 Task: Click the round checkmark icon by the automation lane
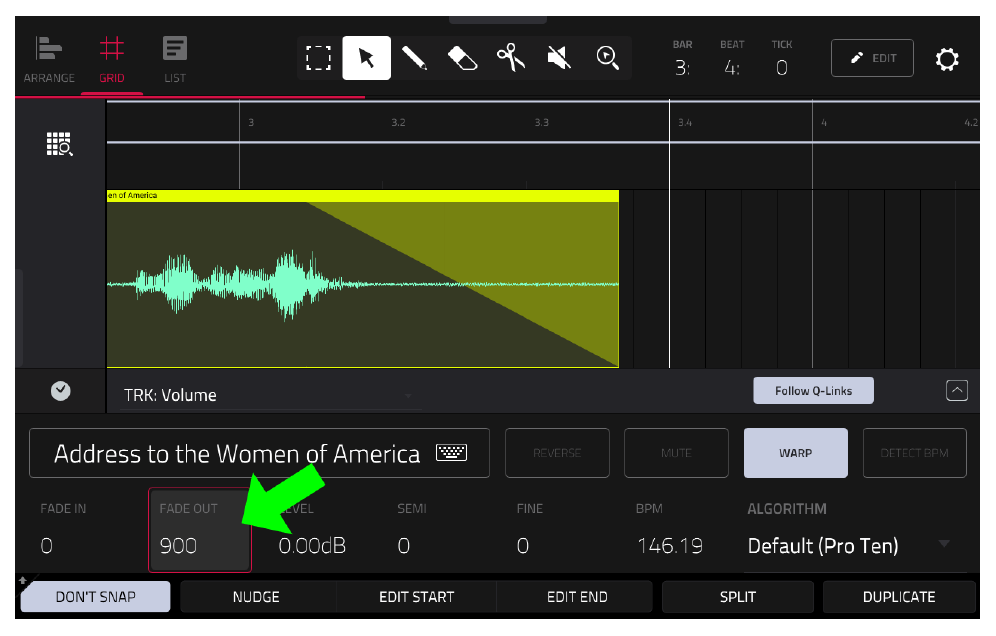coord(61,391)
